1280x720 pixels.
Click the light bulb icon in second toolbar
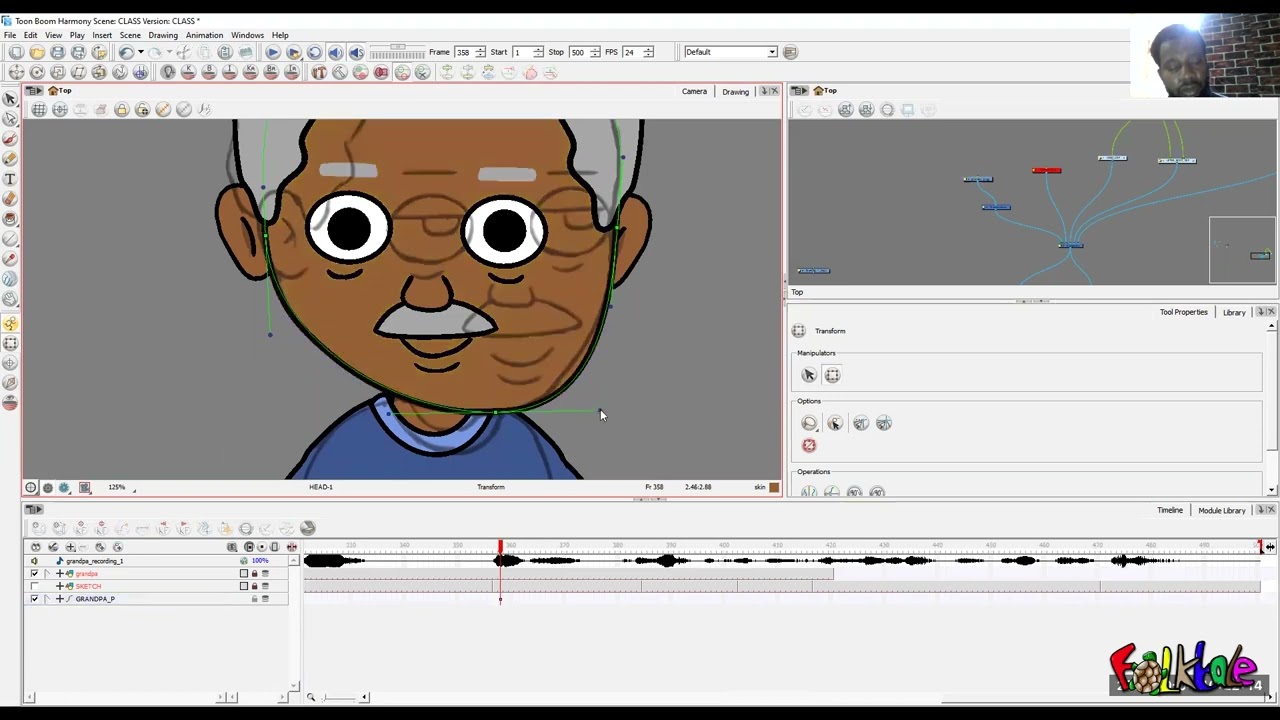(168, 72)
